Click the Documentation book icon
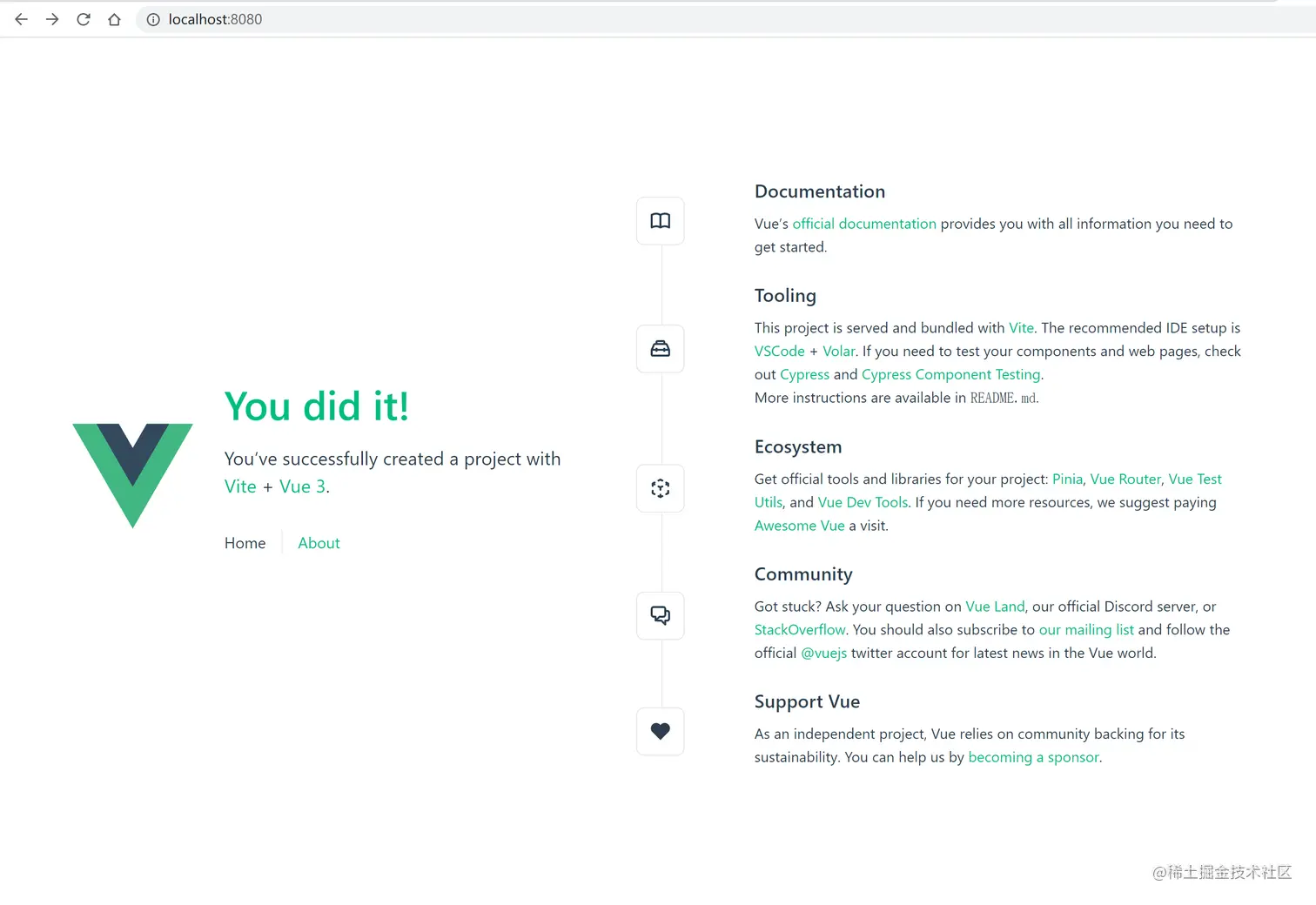 click(661, 221)
